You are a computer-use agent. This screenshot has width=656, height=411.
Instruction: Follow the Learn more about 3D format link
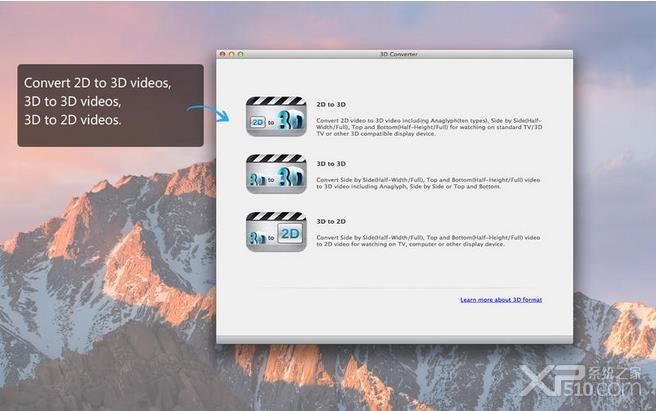click(501, 300)
